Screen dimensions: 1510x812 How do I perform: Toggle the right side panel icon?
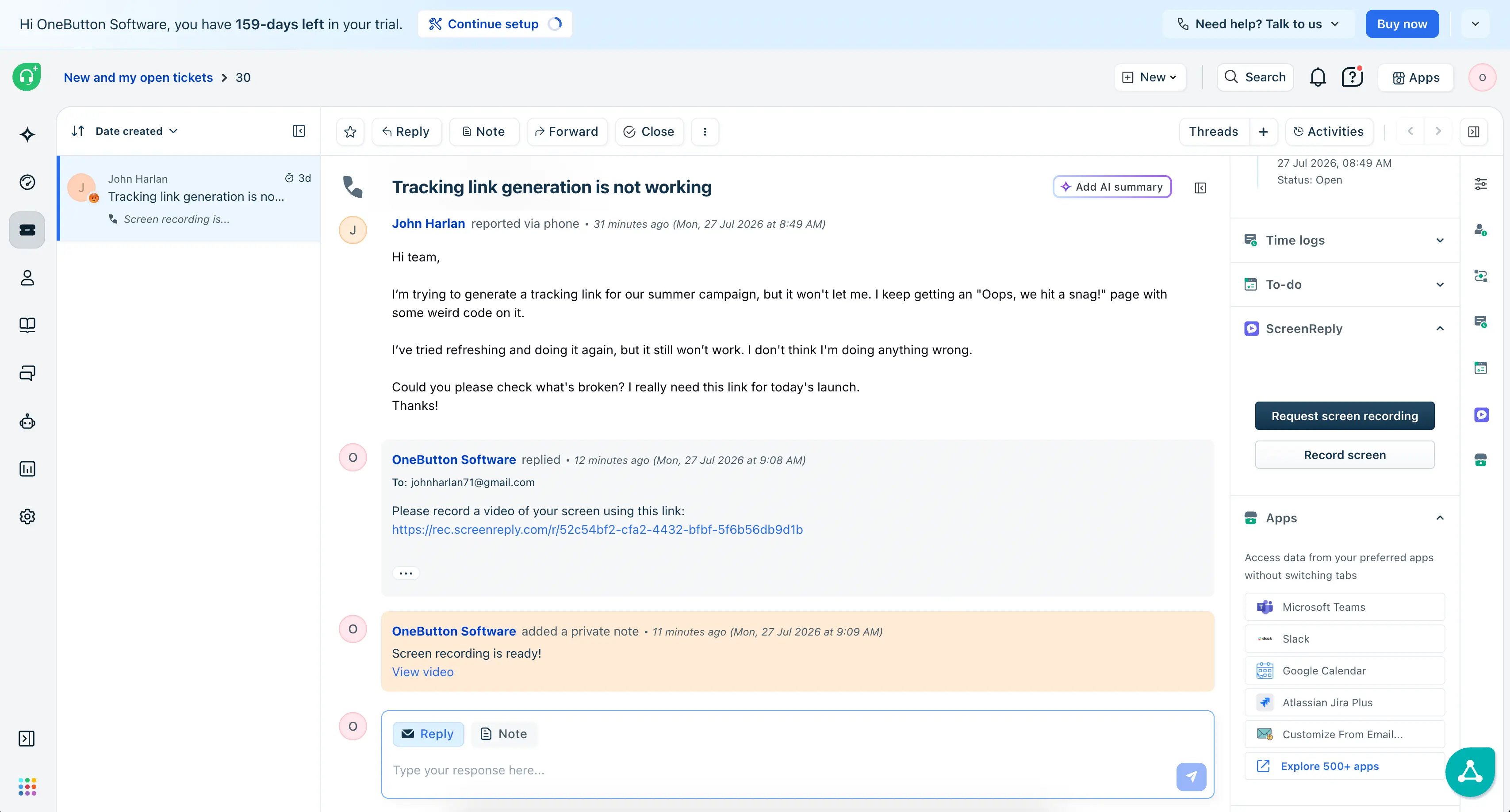click(1474, 131)
